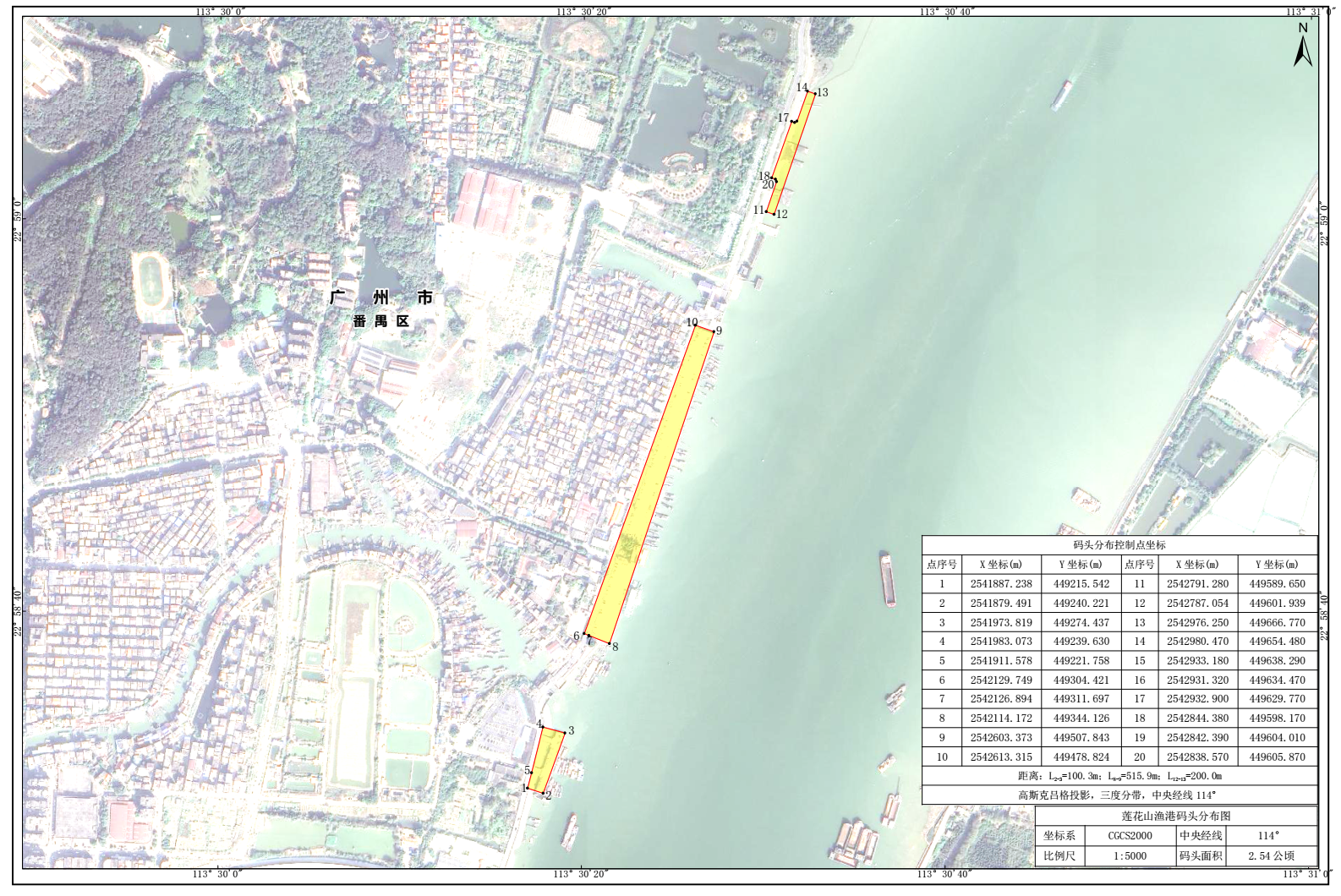Image resolution: width=1341 pixels, height=896 pixels.
Task: Click the north arrow compass symbol
Action: pos(1302,46)
